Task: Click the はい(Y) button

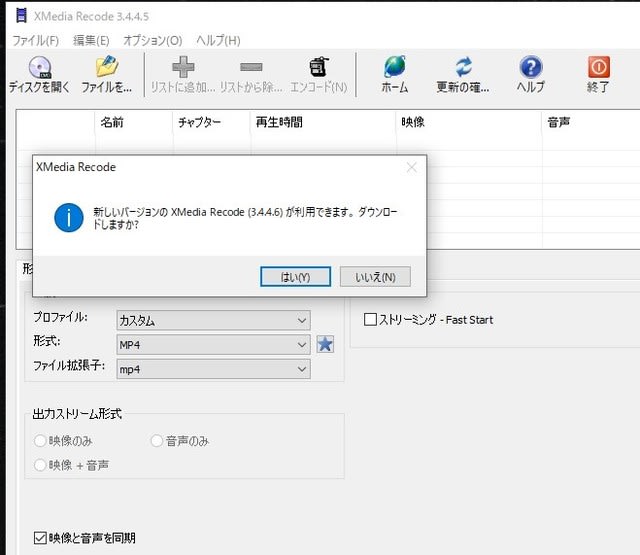Action: point(296,277)
